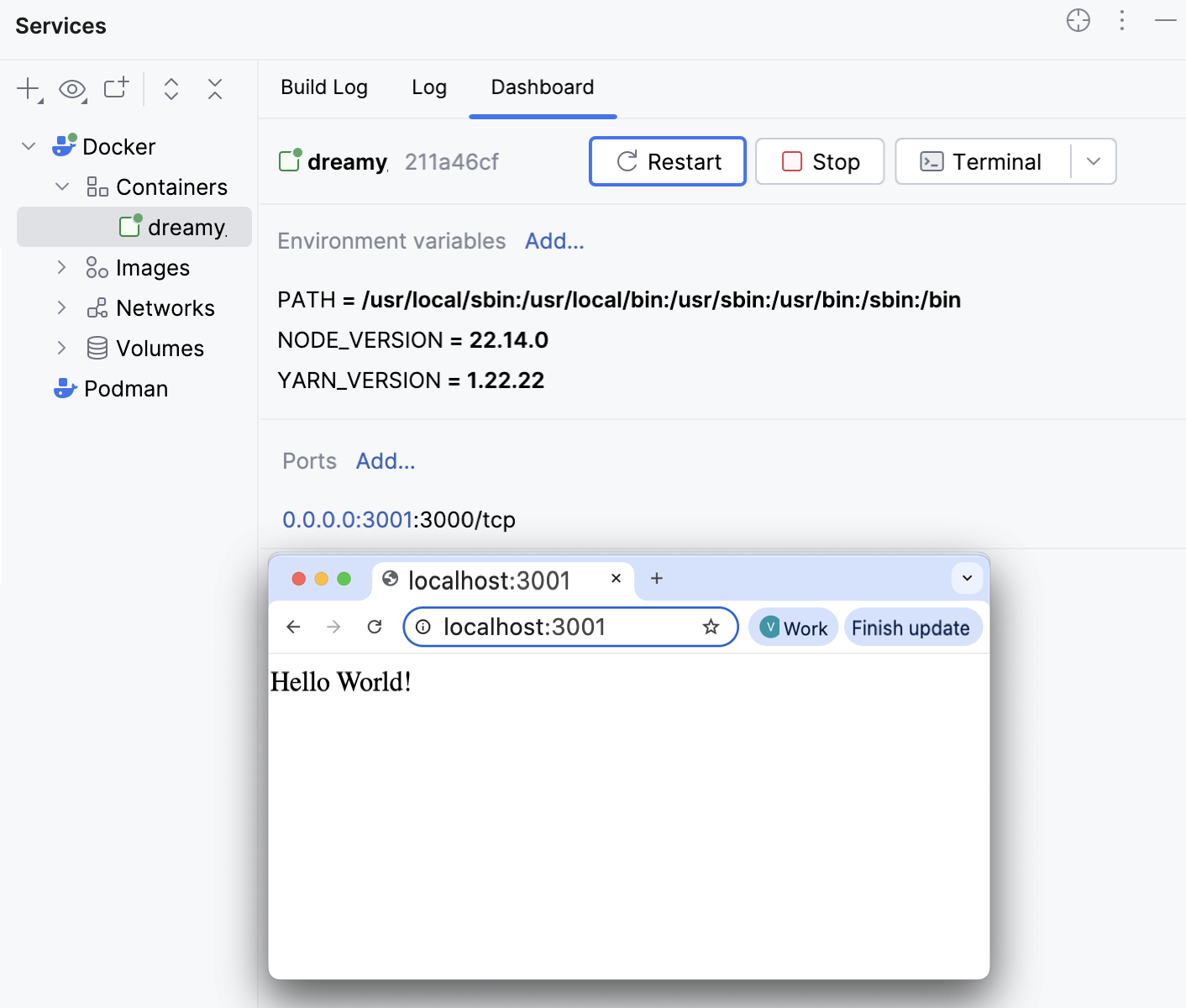Select the dreamy container in the tree
The height and width of the screenshot is (1008, 1186).
[134, 227]
